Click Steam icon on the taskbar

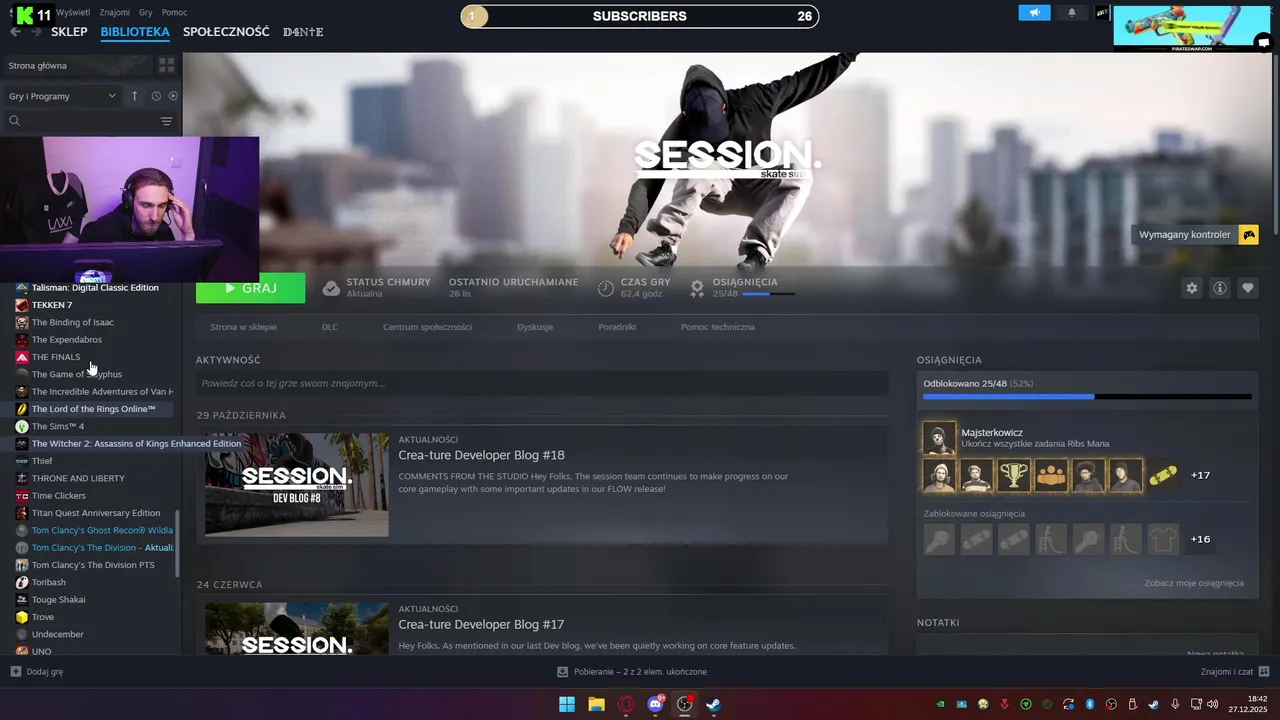pos(714,704)
